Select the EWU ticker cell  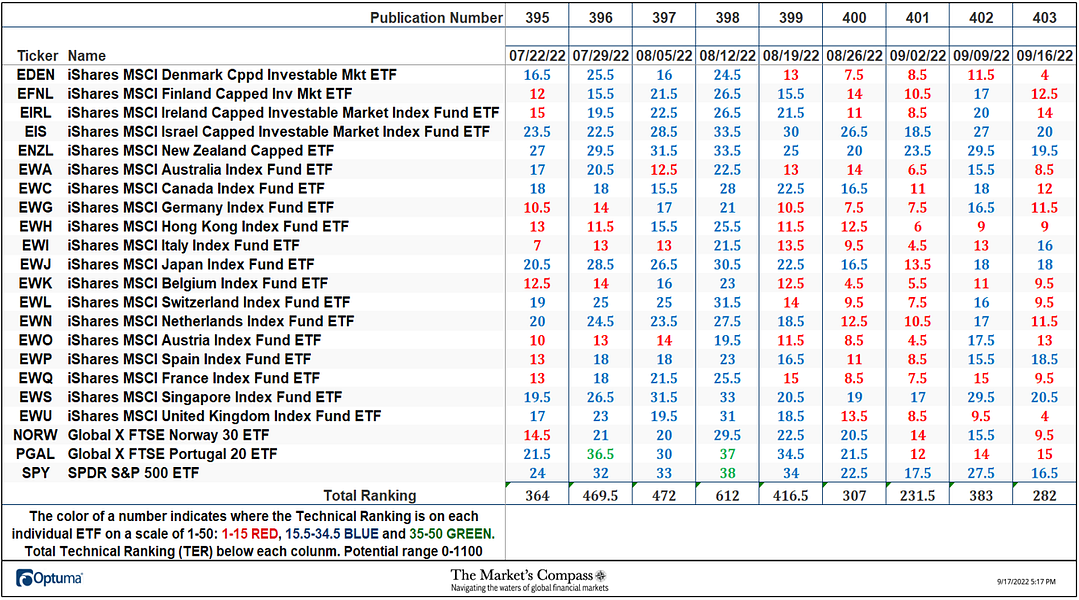pyautogui.click(x=35, y=416)
